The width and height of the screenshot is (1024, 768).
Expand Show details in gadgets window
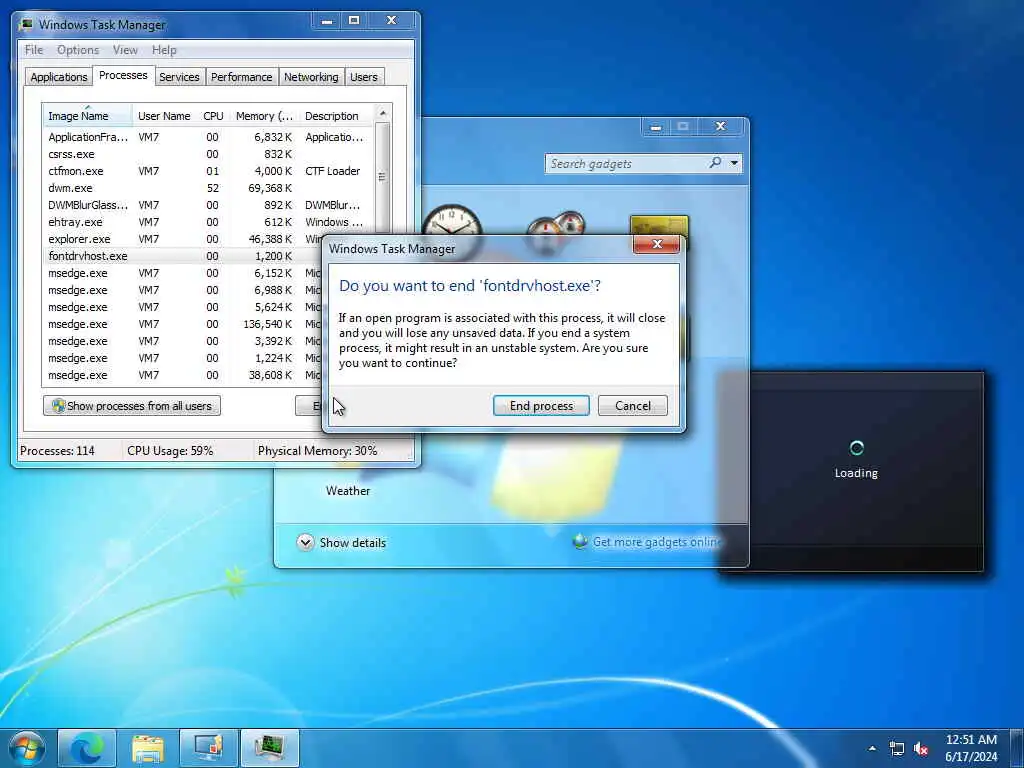point(342,543)
